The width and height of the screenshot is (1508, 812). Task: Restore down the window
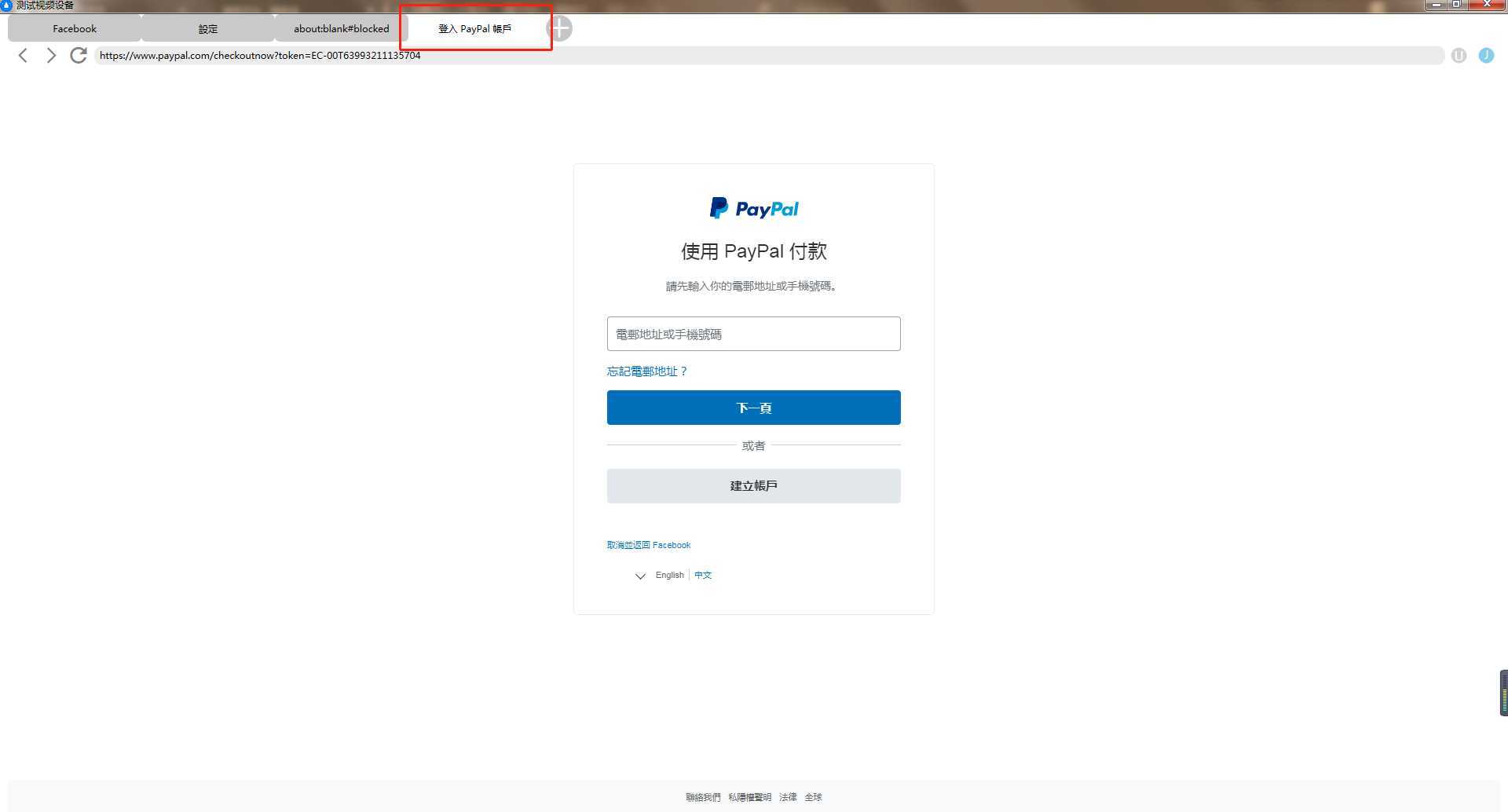[1456, 5]
